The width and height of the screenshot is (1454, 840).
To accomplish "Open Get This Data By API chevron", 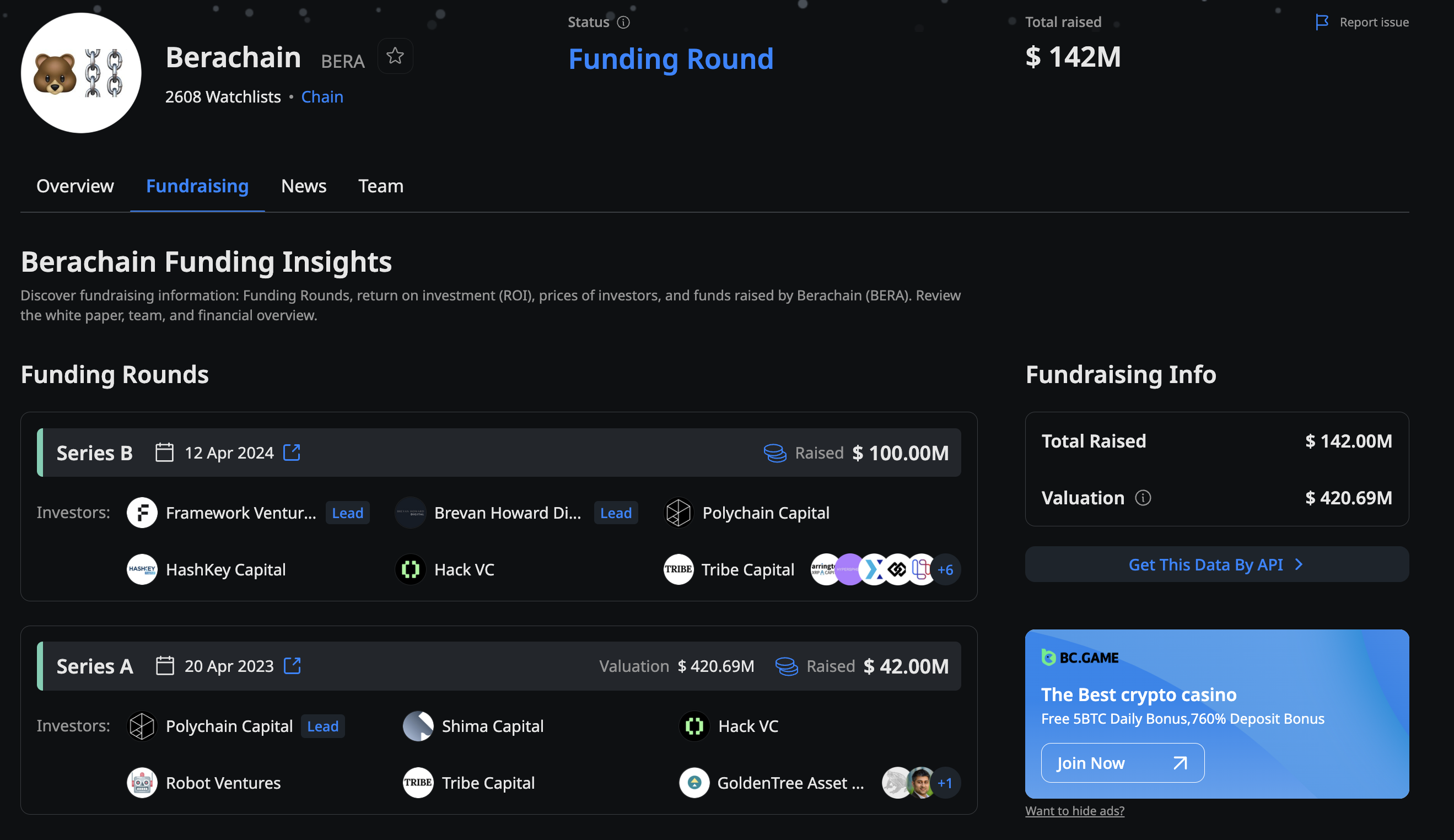I will coord(1299,564).
